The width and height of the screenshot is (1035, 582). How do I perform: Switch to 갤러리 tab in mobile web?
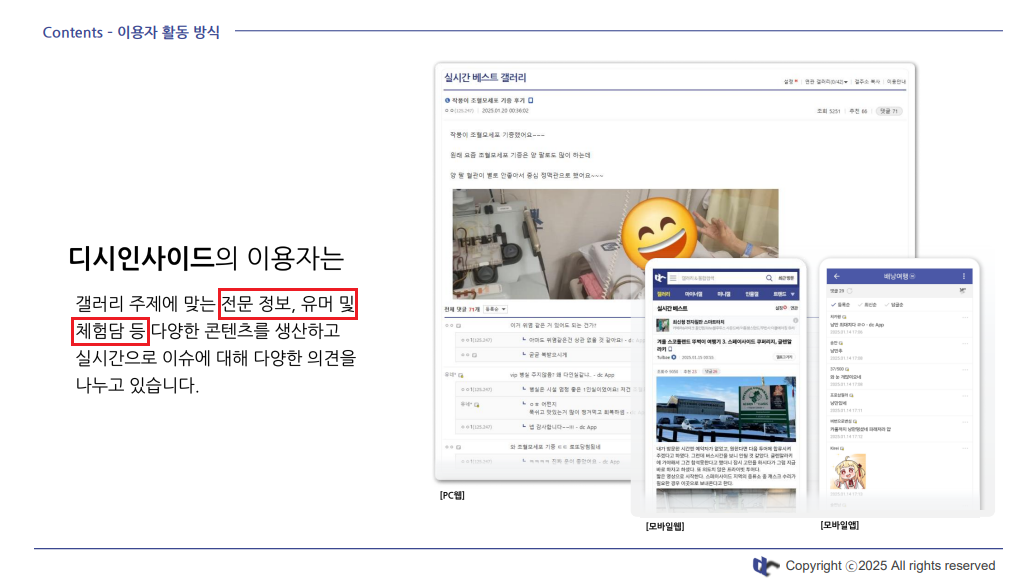663,294
